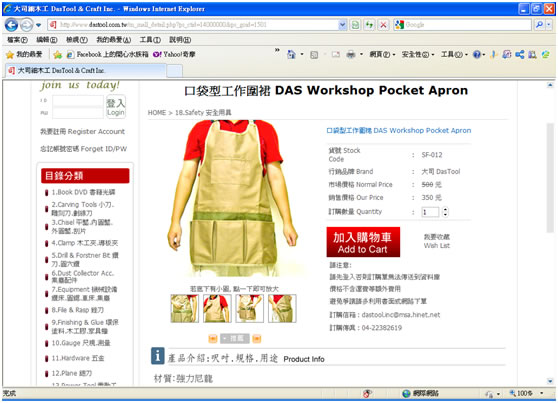Screen dimensions: 558x403
Task: Increase quantity with stepper up arrow
Action: (x=445, y=209)
